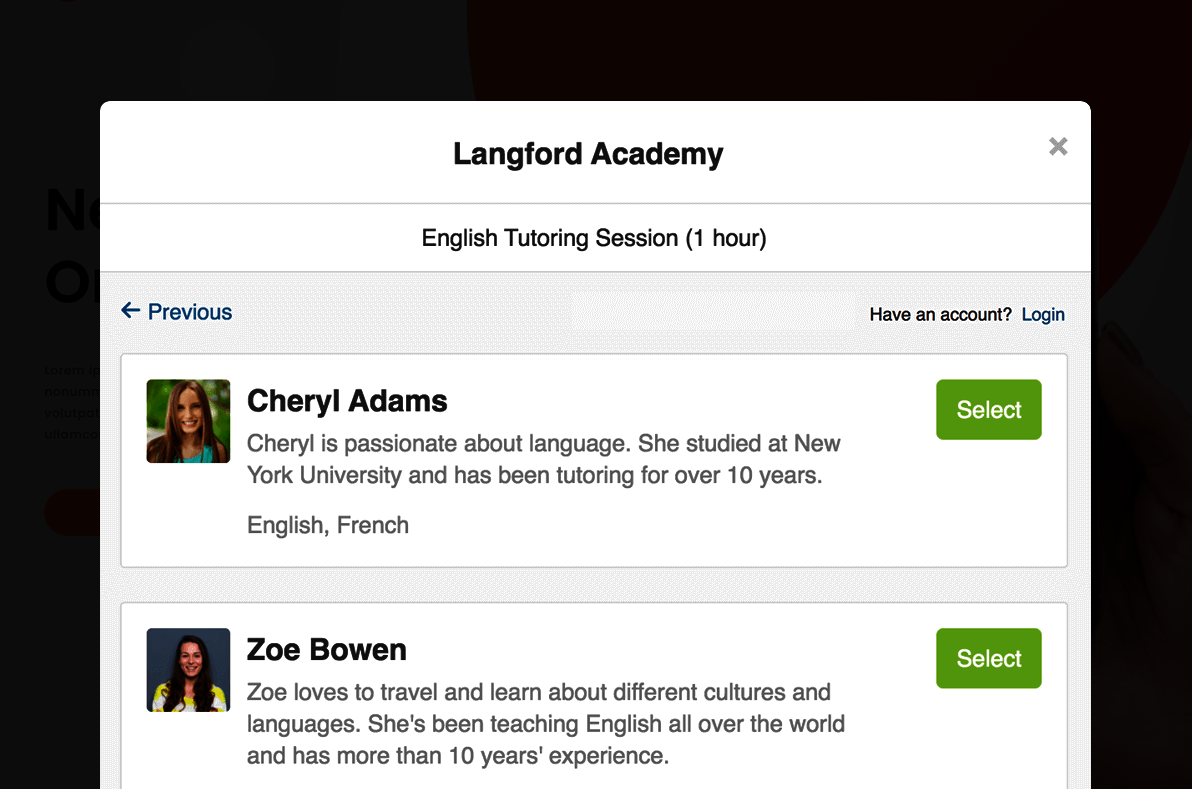This screenshot has height=789, width=1192.
Task: Select Zoe Bowen as tutor
Action: coord(988,658)
